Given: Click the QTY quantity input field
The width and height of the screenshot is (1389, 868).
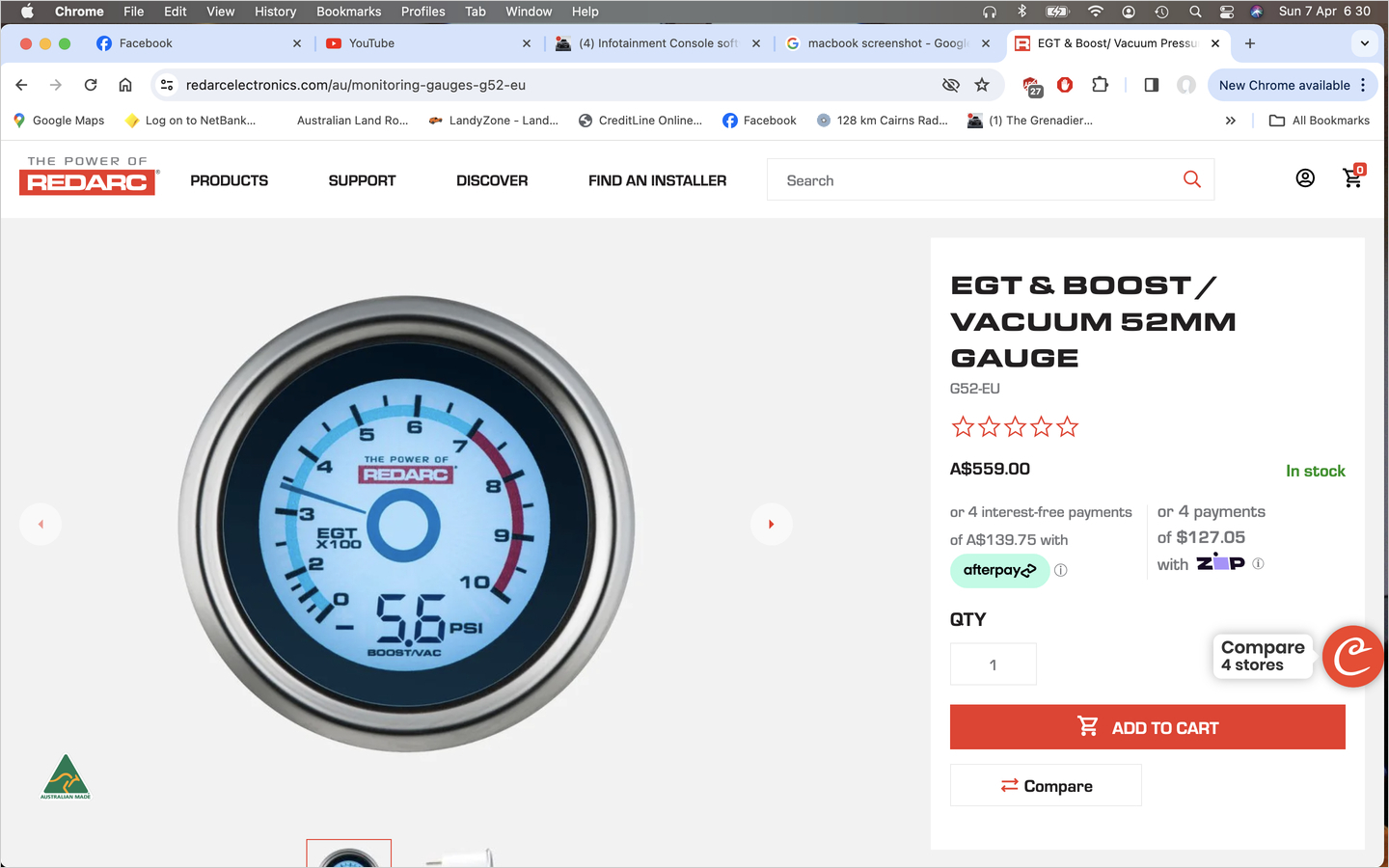Looking at the screenshot, I should click(x=994, y=665).
